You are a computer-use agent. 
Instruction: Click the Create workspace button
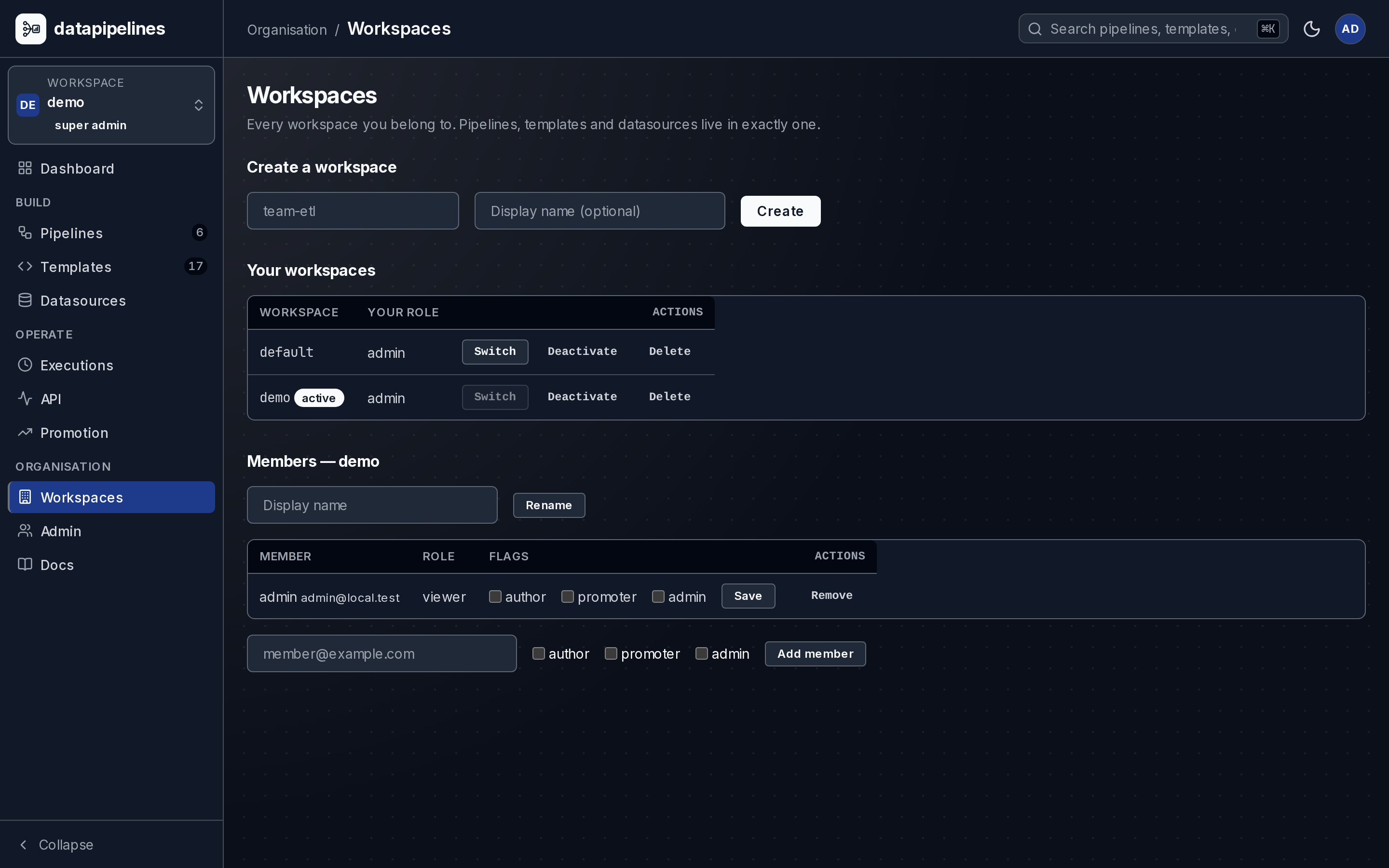point(780,211)
